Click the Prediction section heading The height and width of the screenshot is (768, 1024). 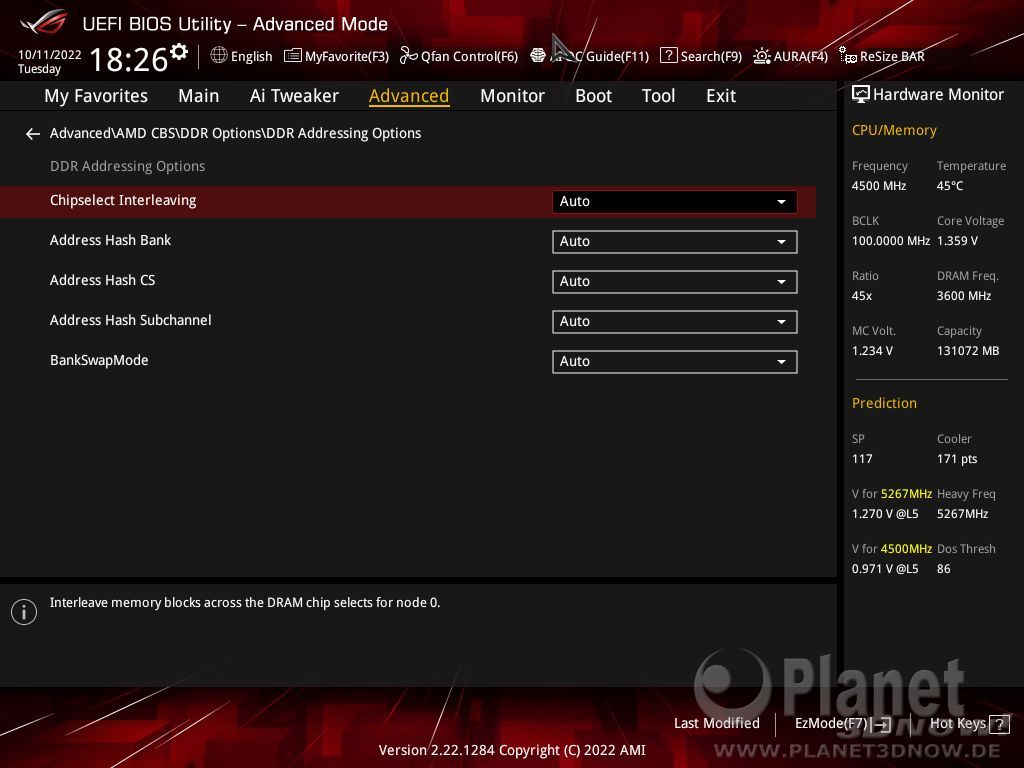click(884, 404)
